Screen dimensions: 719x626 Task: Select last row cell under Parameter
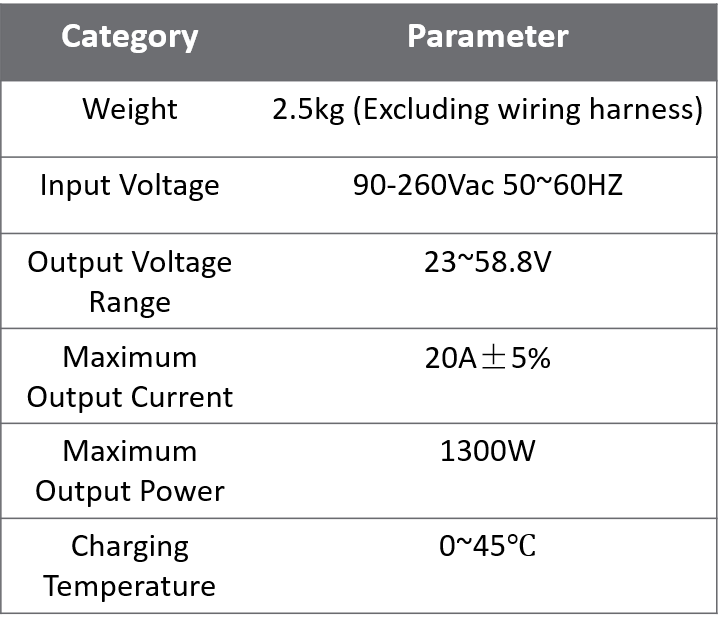coord(487,565)
